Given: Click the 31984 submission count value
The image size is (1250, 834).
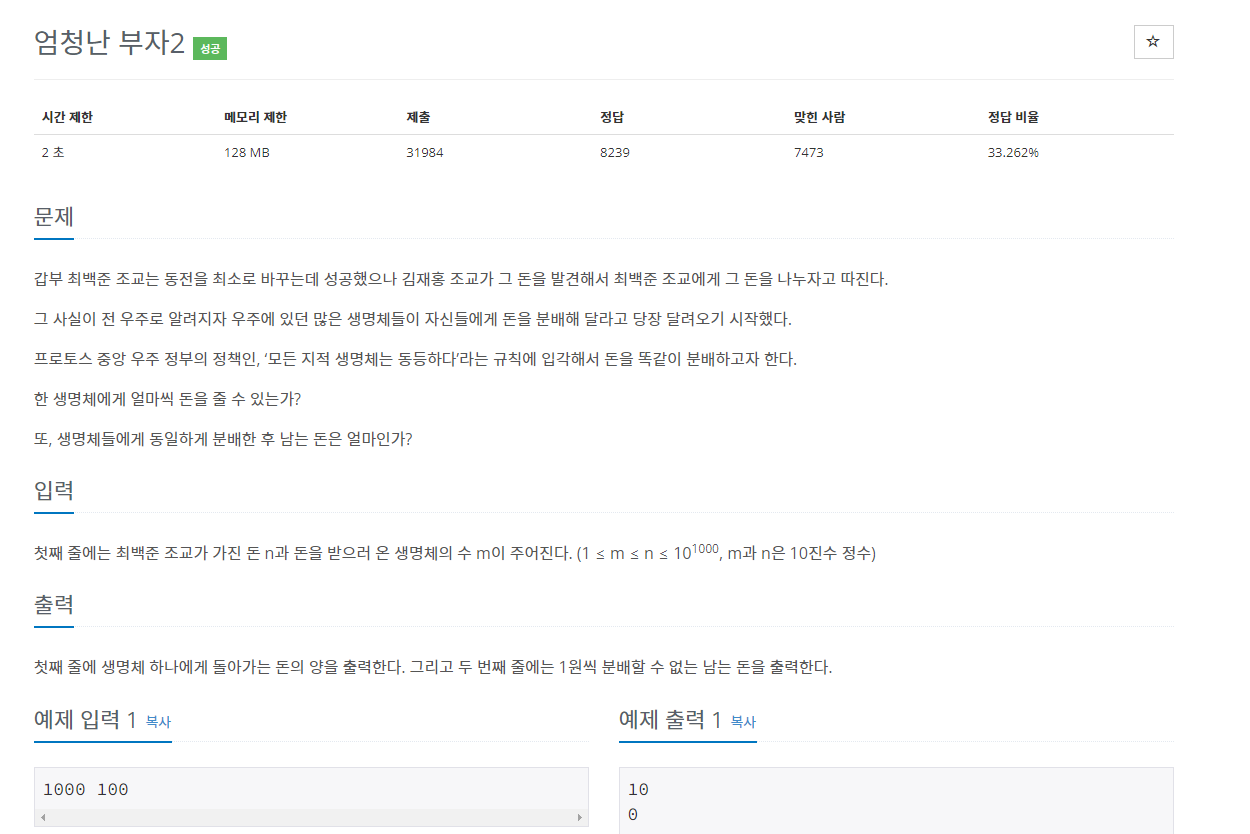Looking at the screenshot, I should click(x=425, y=153).
